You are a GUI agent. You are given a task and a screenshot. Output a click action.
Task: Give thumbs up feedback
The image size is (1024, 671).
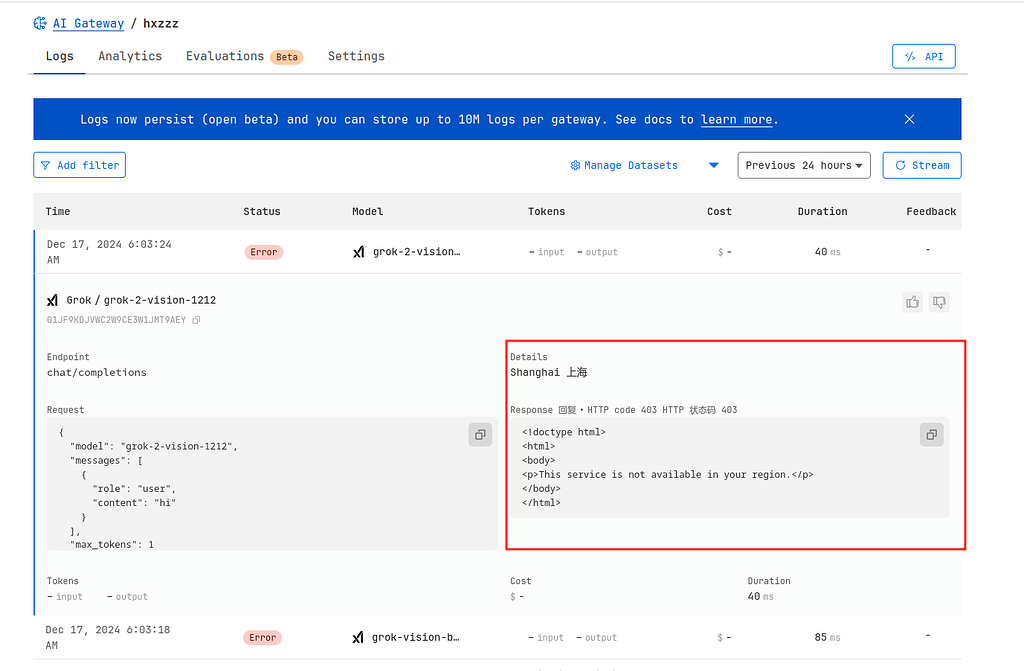[912, 302]
